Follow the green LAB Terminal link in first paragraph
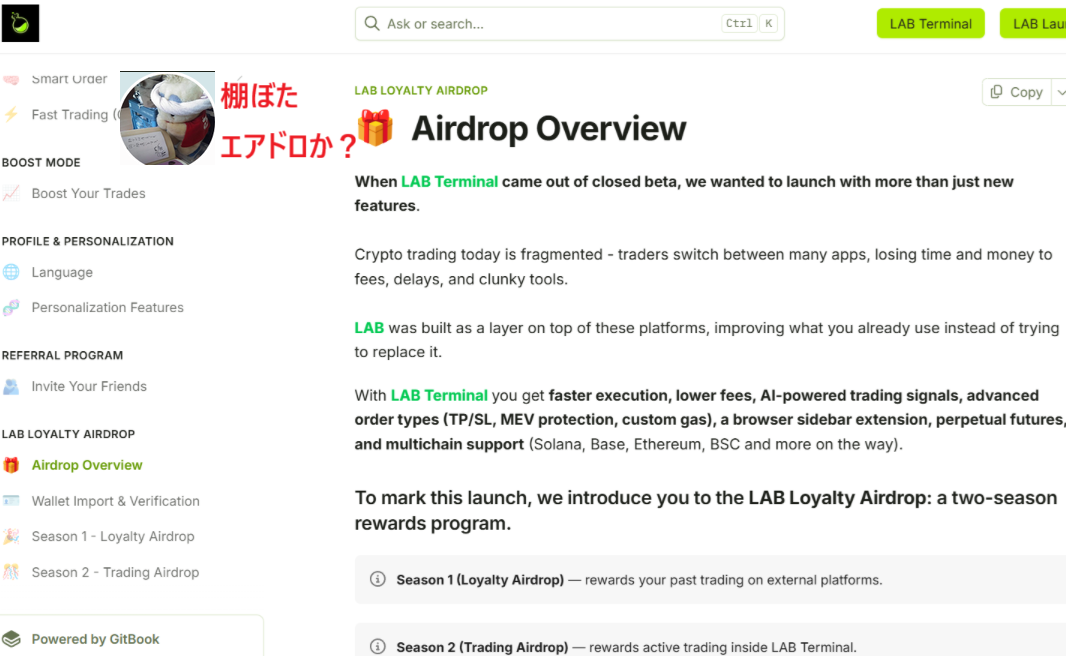This screenshot has height=656, width=1066. [449, 182]
